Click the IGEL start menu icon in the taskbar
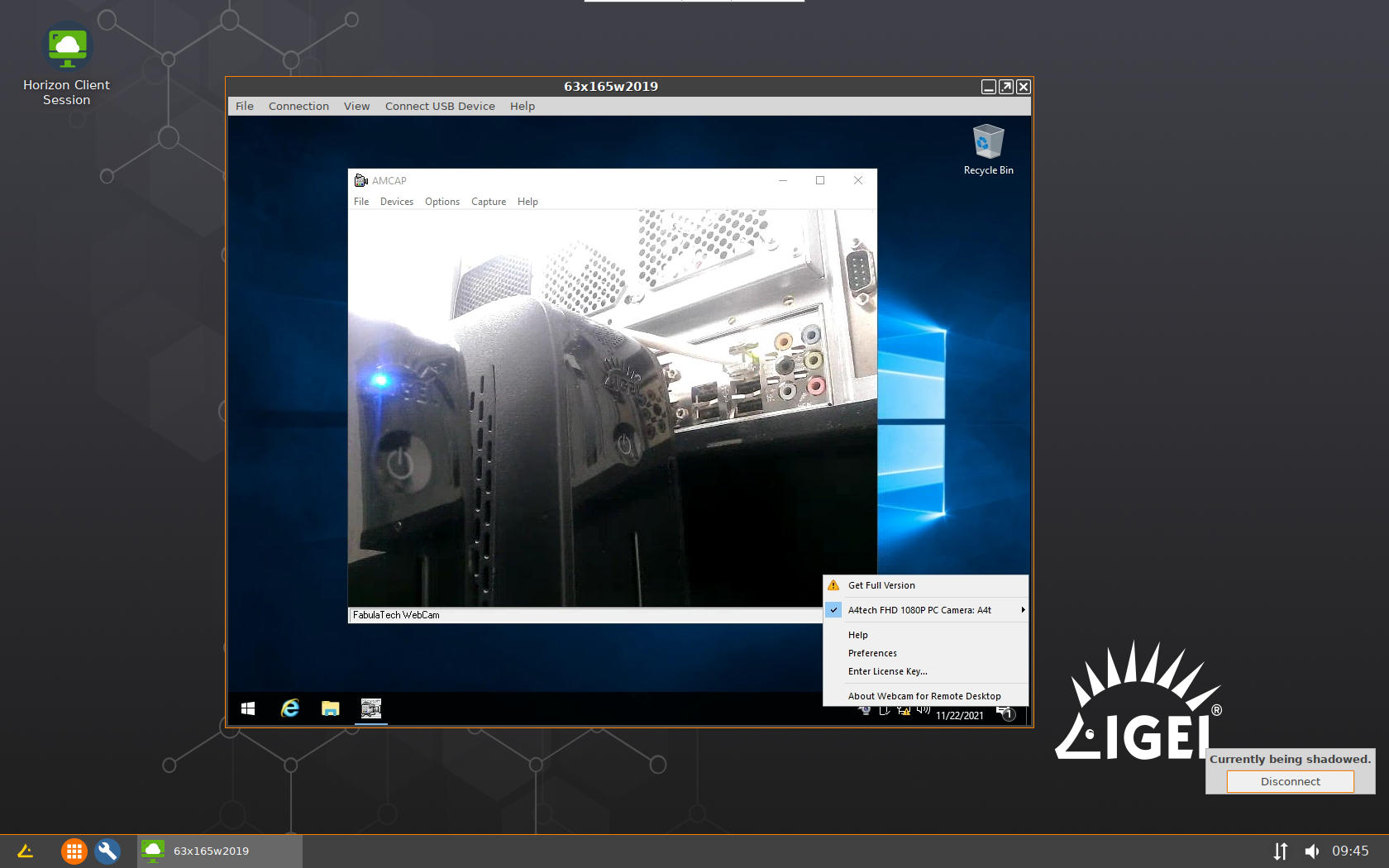The height and width of the screenshot is (868, 1389). point(26,851)
